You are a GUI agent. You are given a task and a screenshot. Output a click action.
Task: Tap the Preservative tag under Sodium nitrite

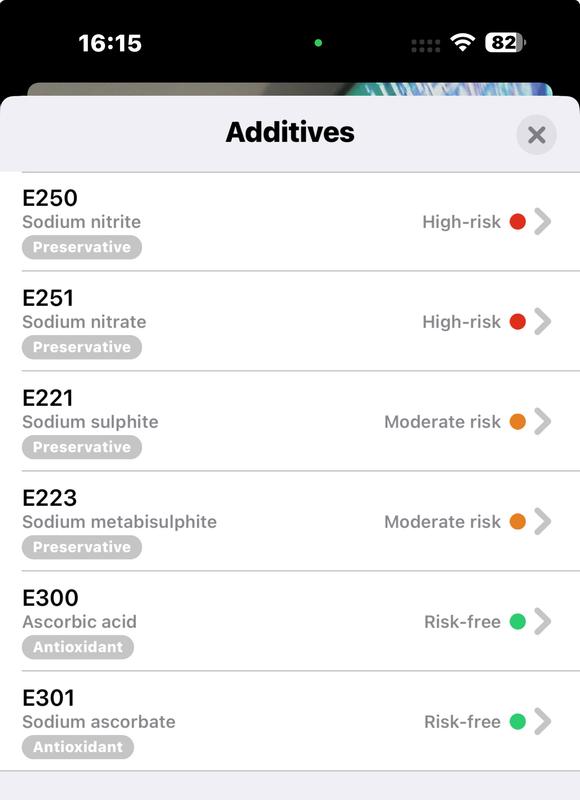coord(82,247)
